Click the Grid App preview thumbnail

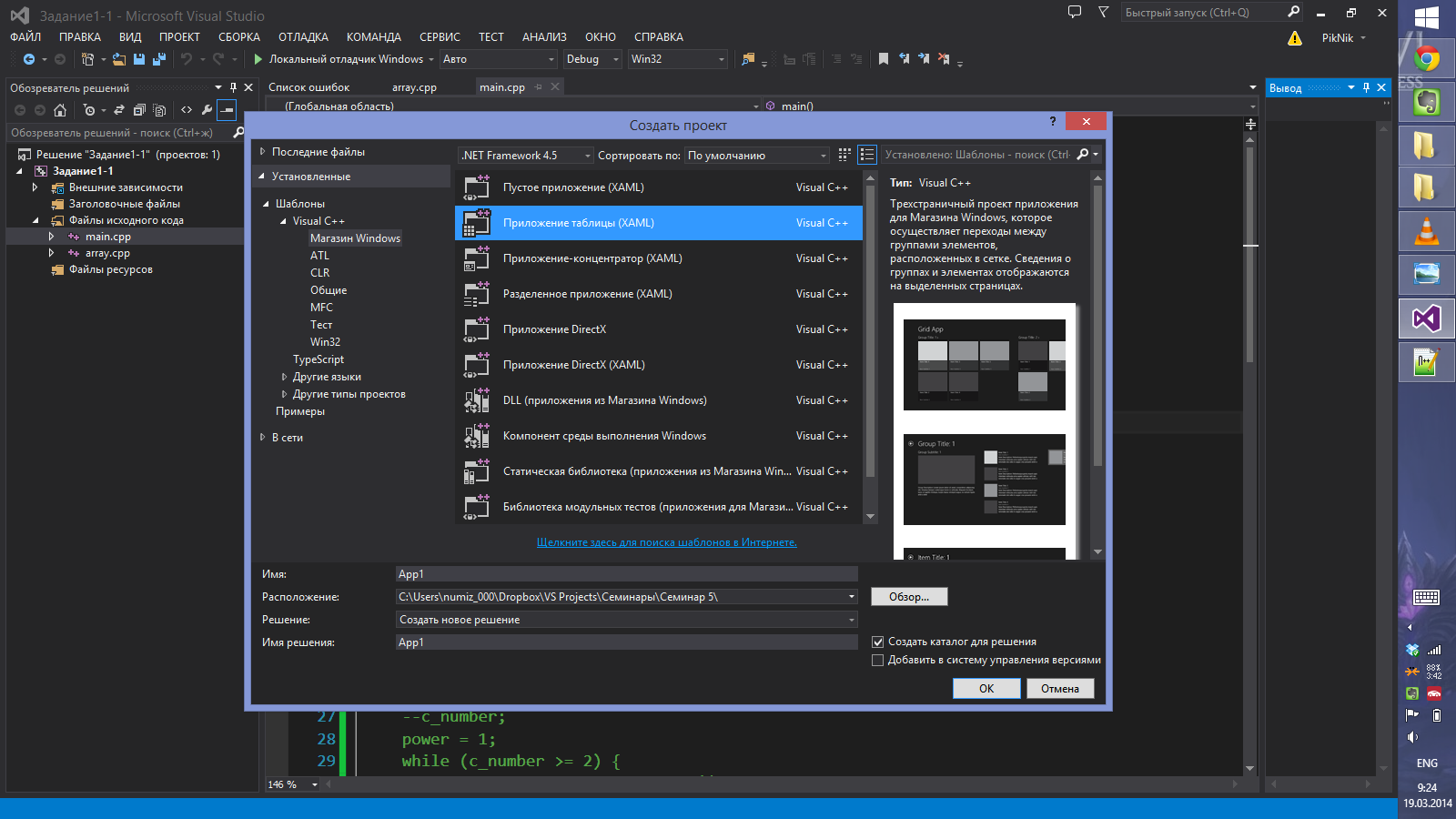(x=985, y=364)
